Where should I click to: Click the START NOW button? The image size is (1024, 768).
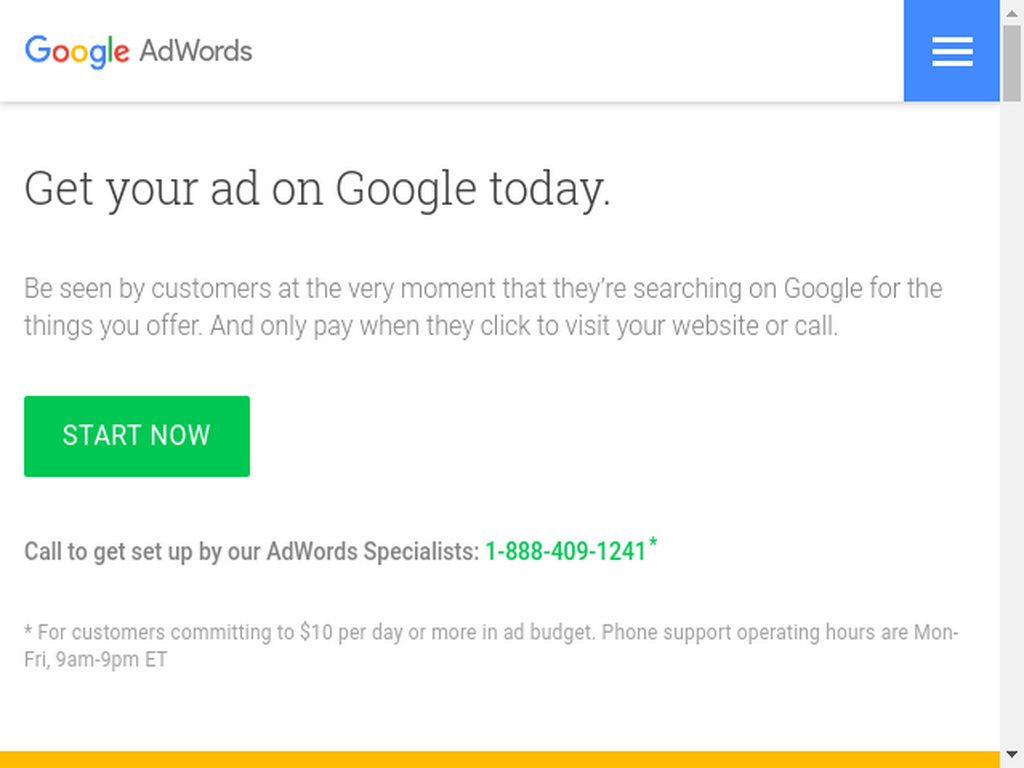click(137, 436)
